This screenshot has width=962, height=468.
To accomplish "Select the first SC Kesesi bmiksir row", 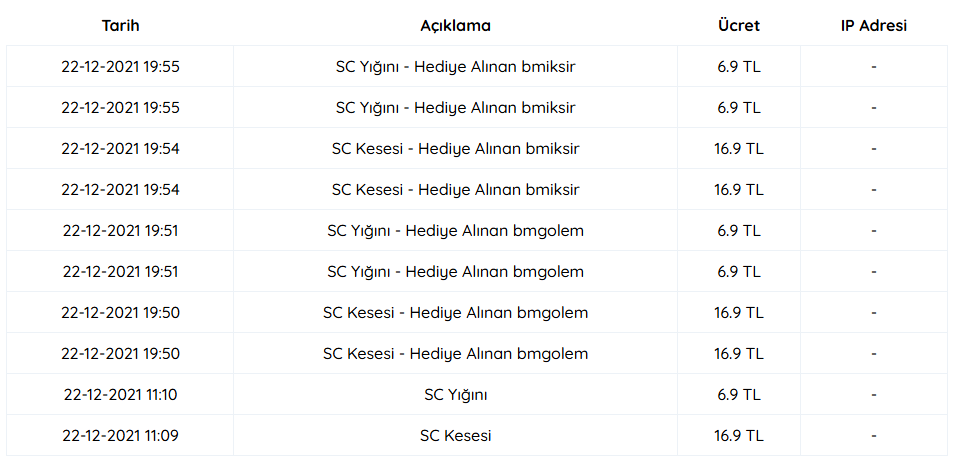I will pyautogui.click(x=477, y=148).
